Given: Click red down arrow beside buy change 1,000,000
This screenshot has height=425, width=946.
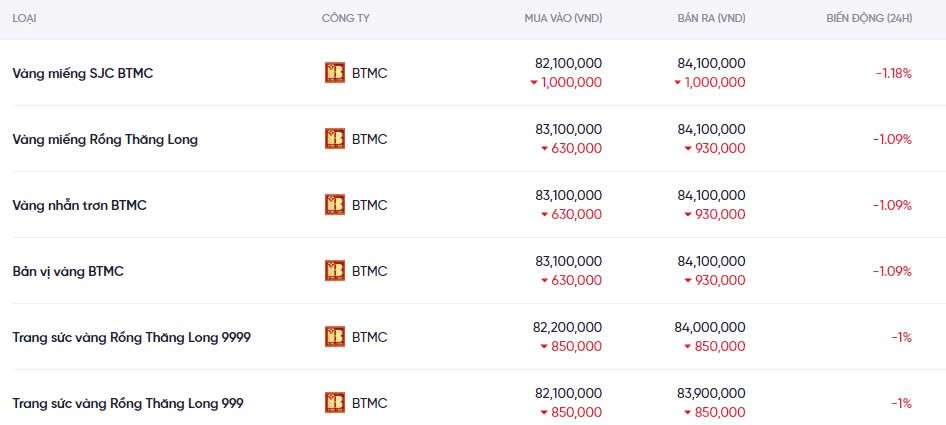Looking at the screenshot, I should [x=534, y=82].
